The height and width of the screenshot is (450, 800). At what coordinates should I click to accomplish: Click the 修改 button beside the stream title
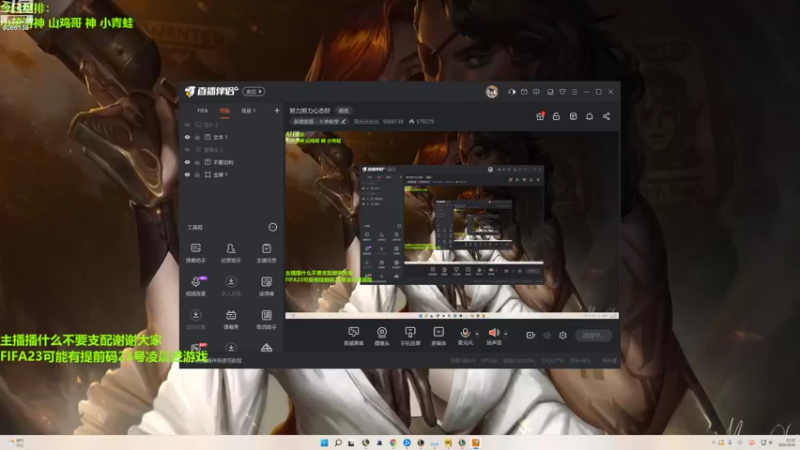point(344,110)
